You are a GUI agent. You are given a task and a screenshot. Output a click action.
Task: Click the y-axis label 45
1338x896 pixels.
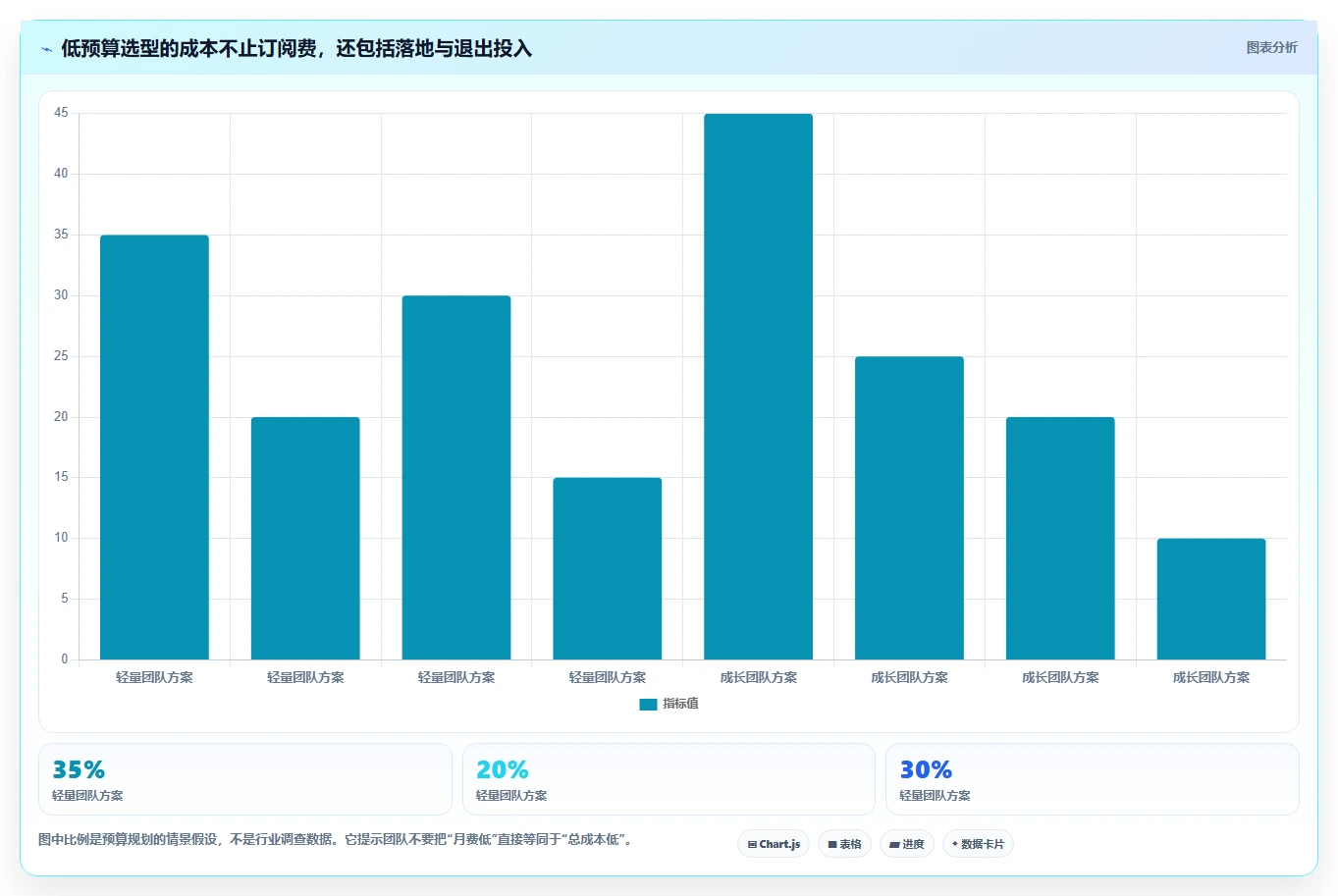coord(62,113)
